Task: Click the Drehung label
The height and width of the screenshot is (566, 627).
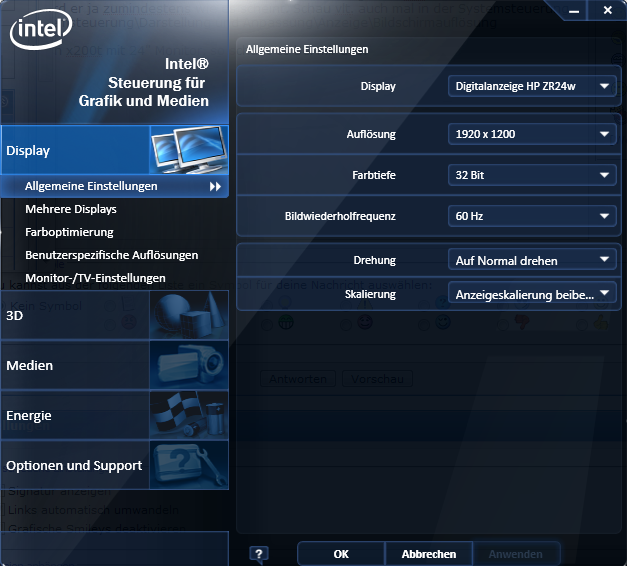Action: tap(375, 260)
